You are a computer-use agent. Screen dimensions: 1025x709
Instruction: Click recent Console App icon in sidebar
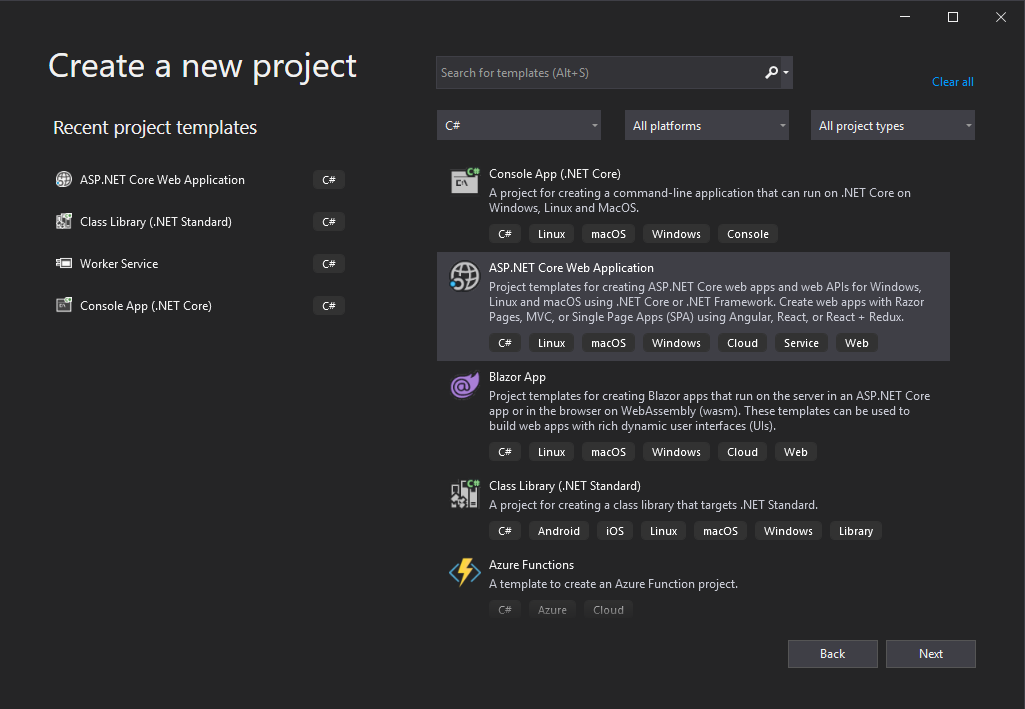64,306
